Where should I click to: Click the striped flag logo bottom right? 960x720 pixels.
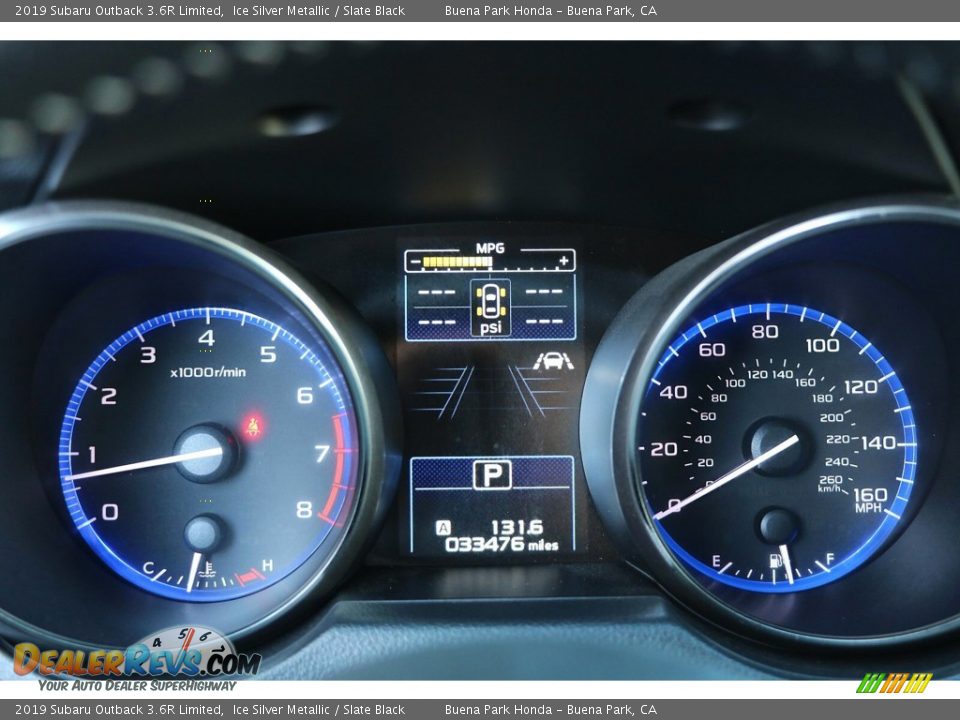tap(894, 683)
